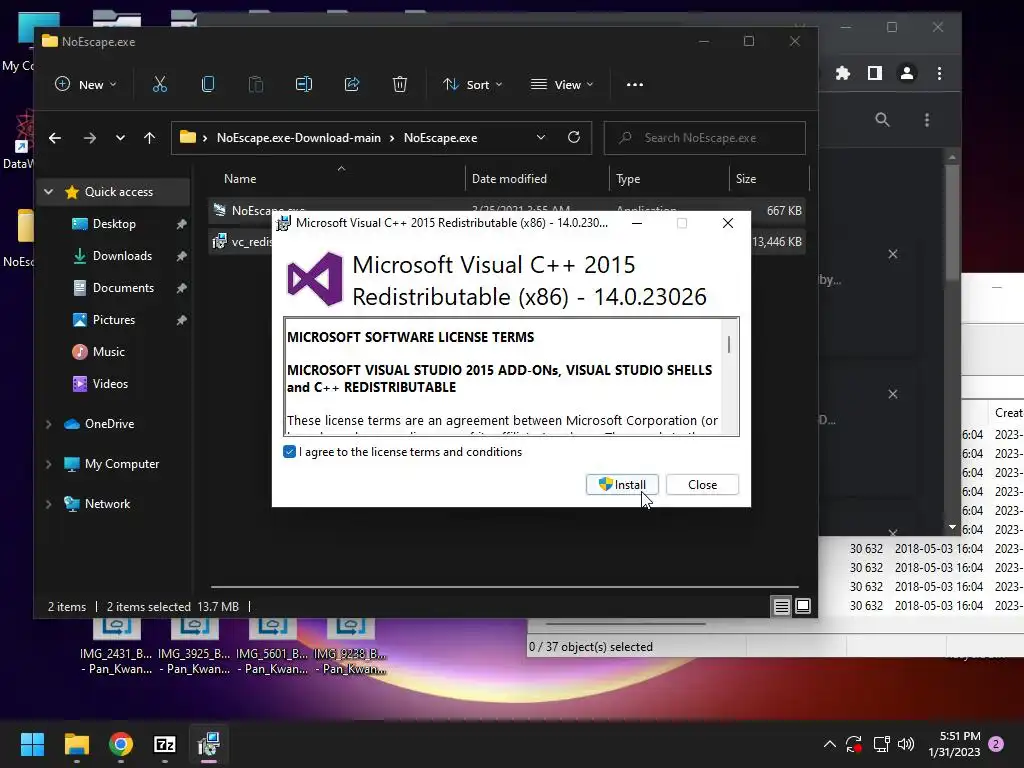Switch to details view in status bar
Image resolution: width=1024 pixels, height=768 pixels.
point(782,607)
